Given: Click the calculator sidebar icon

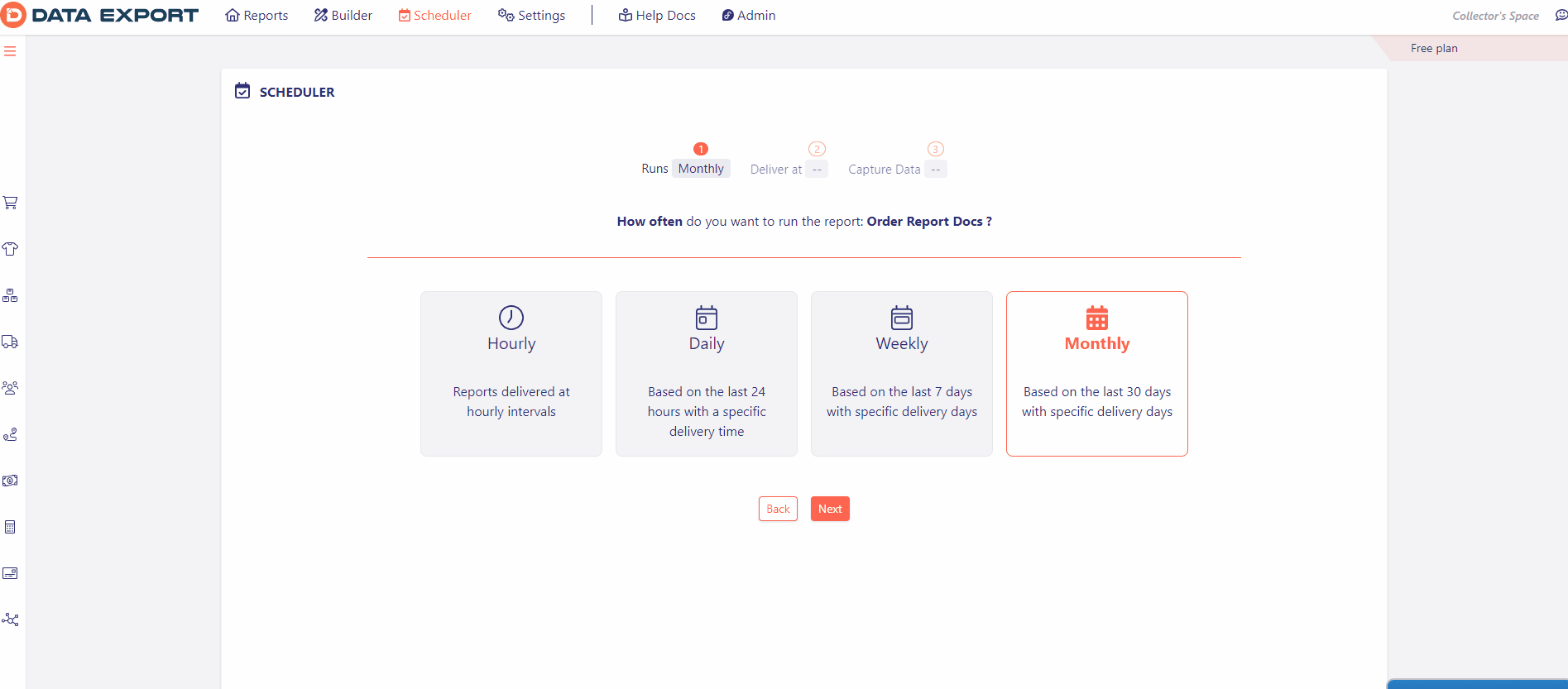Looking at the screenshot, I should tap(10, 527).
